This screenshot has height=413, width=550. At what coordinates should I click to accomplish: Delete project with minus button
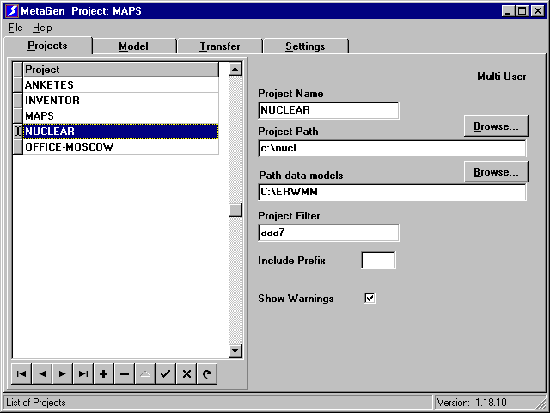tap(124, 374)
